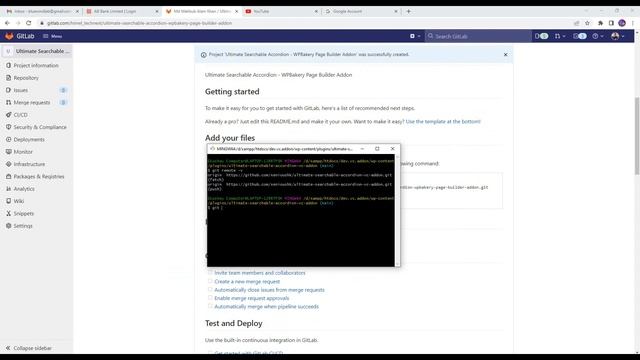Screen dimensions: 640x360
Task: Click inside the MINGW64 terminal window
Action: click(301, 210)
